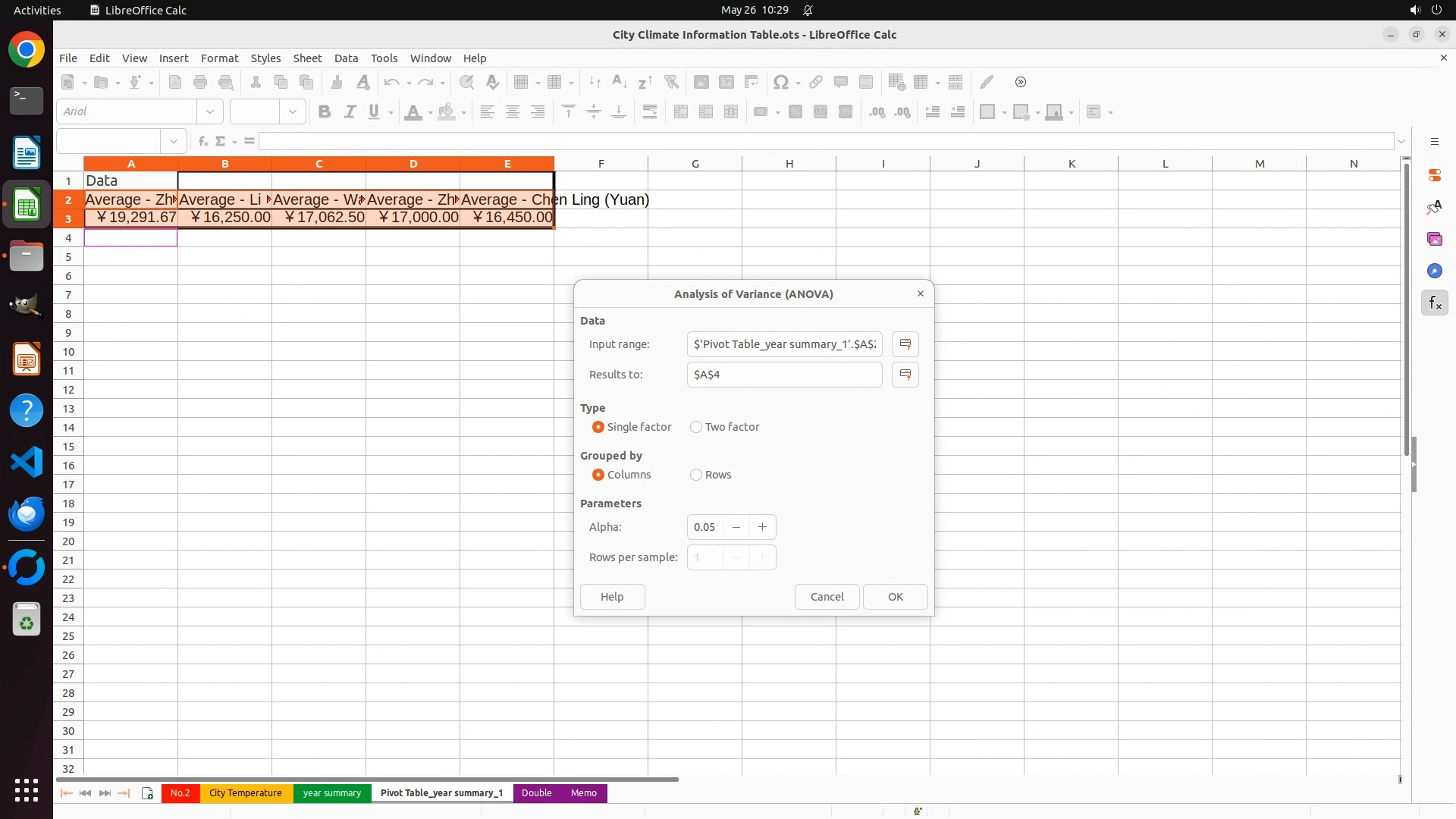The height and width of the screenshot is (819, 1456).
Task: Open the sidebar Properties panel
Action: click(x=1434, y=175)
